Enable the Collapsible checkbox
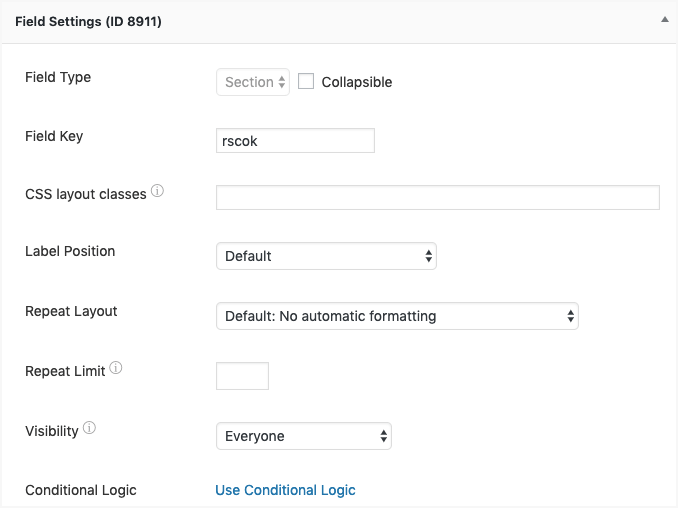The width and height of the screenshot is (678, 508). [306, 81]
